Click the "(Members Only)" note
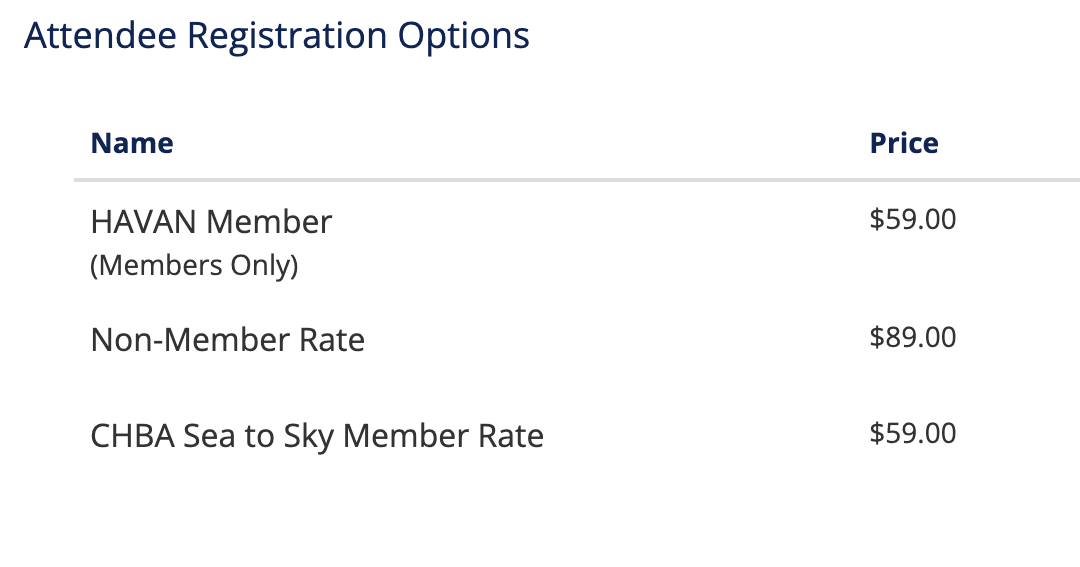1080x567 pixels. coord(194,266)
